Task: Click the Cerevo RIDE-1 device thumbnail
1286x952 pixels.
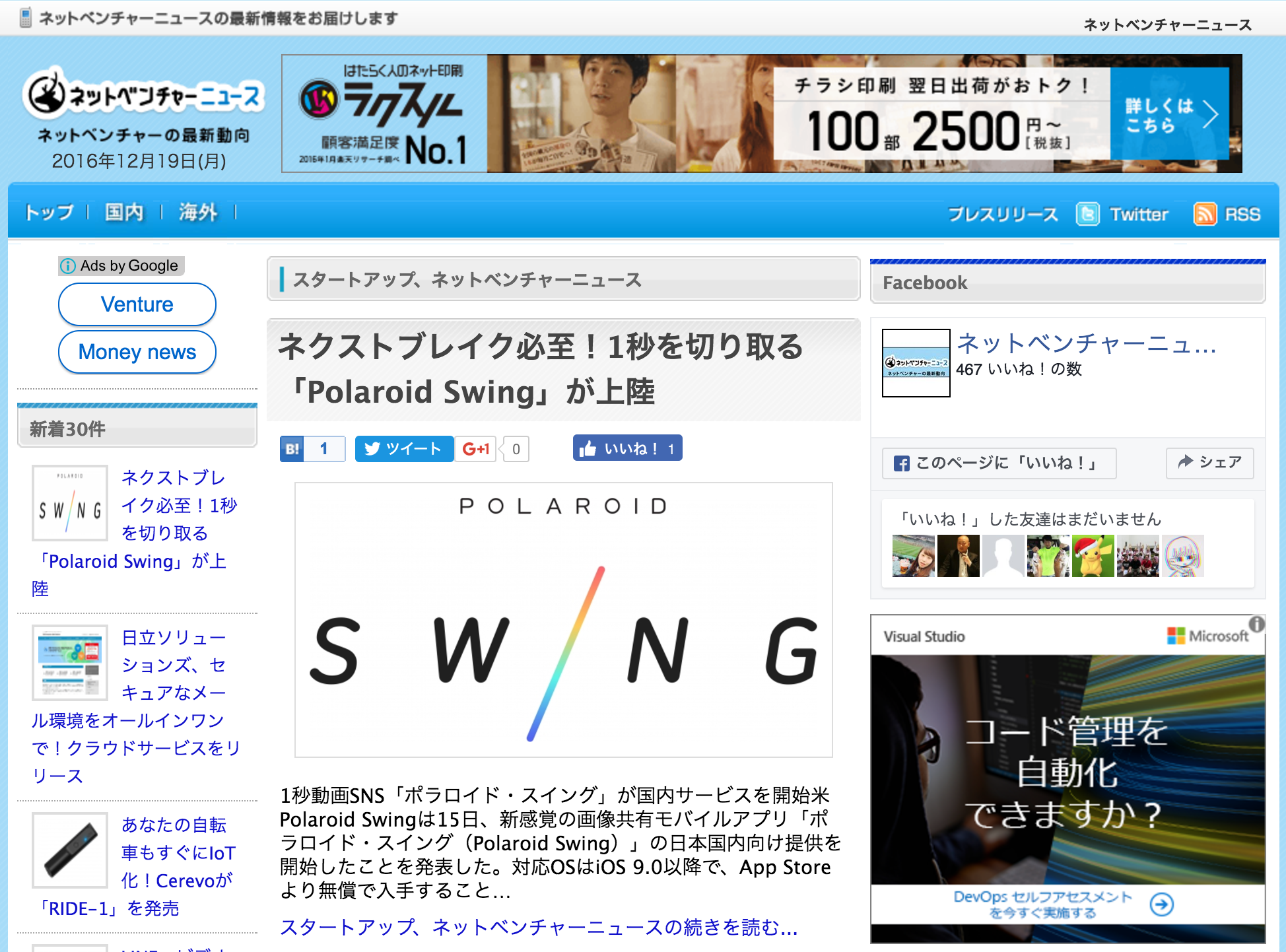Action: point(70,850)
